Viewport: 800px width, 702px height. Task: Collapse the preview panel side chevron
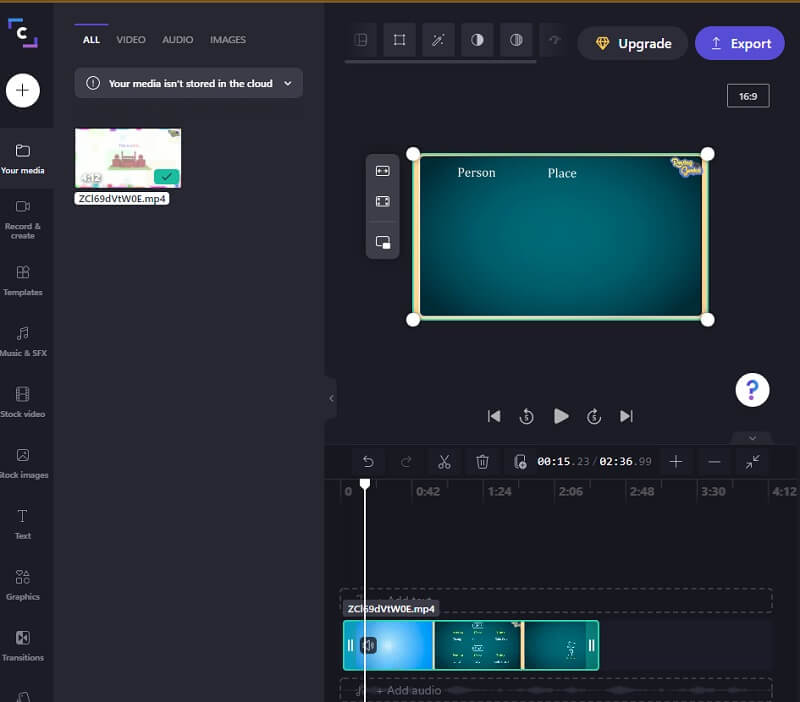click(x=332, y=397)
